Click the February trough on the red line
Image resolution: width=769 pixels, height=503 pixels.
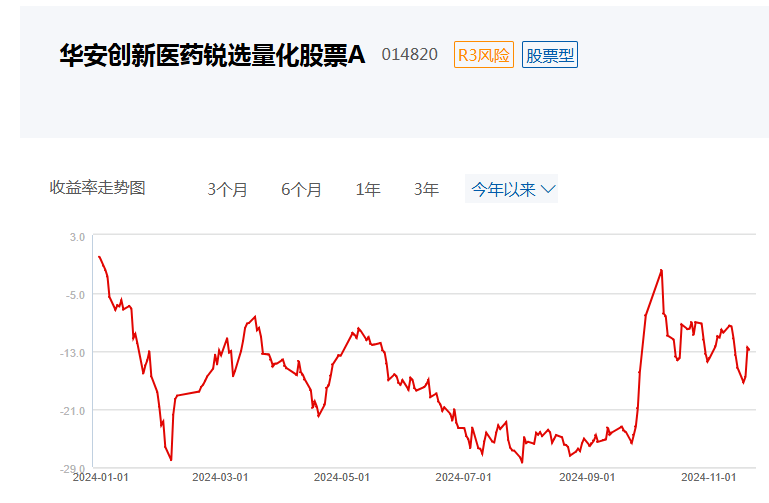coord(171,459)
